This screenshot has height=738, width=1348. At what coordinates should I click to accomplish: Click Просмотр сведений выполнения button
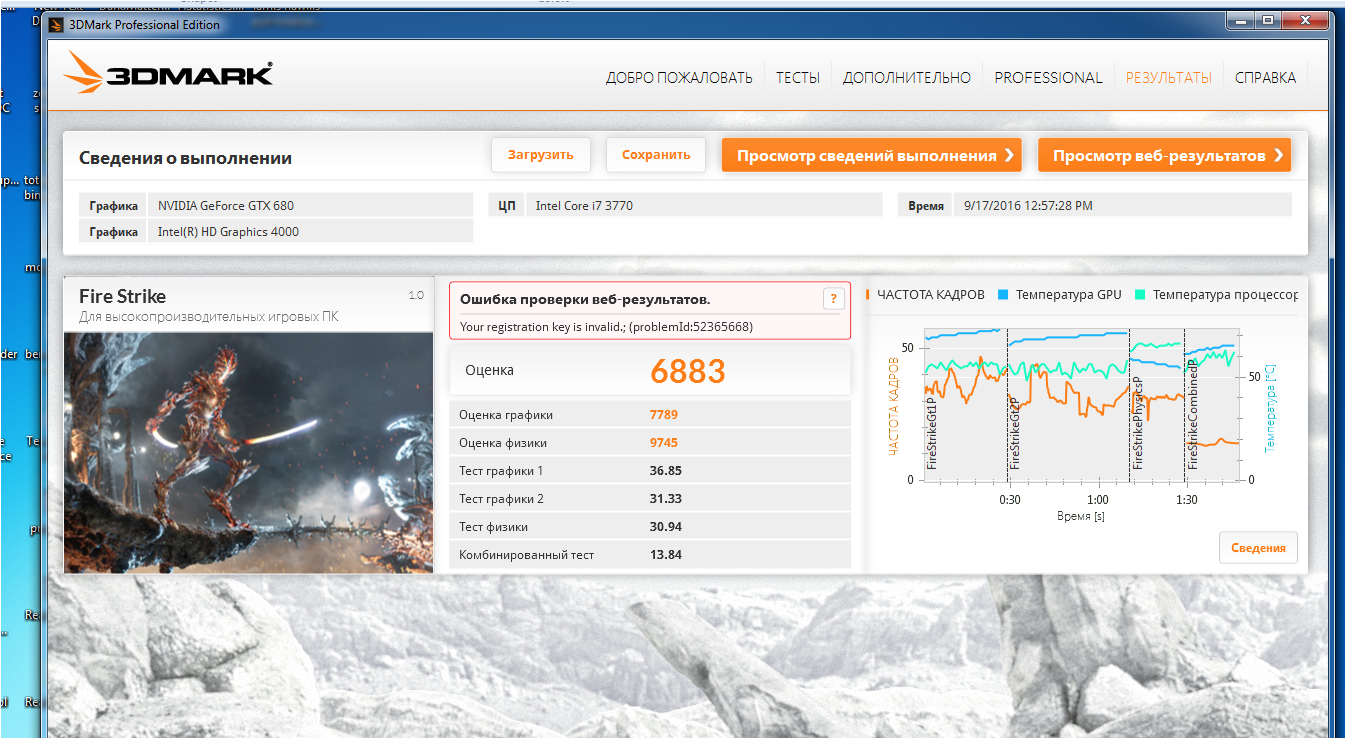[x=871, y=155]
